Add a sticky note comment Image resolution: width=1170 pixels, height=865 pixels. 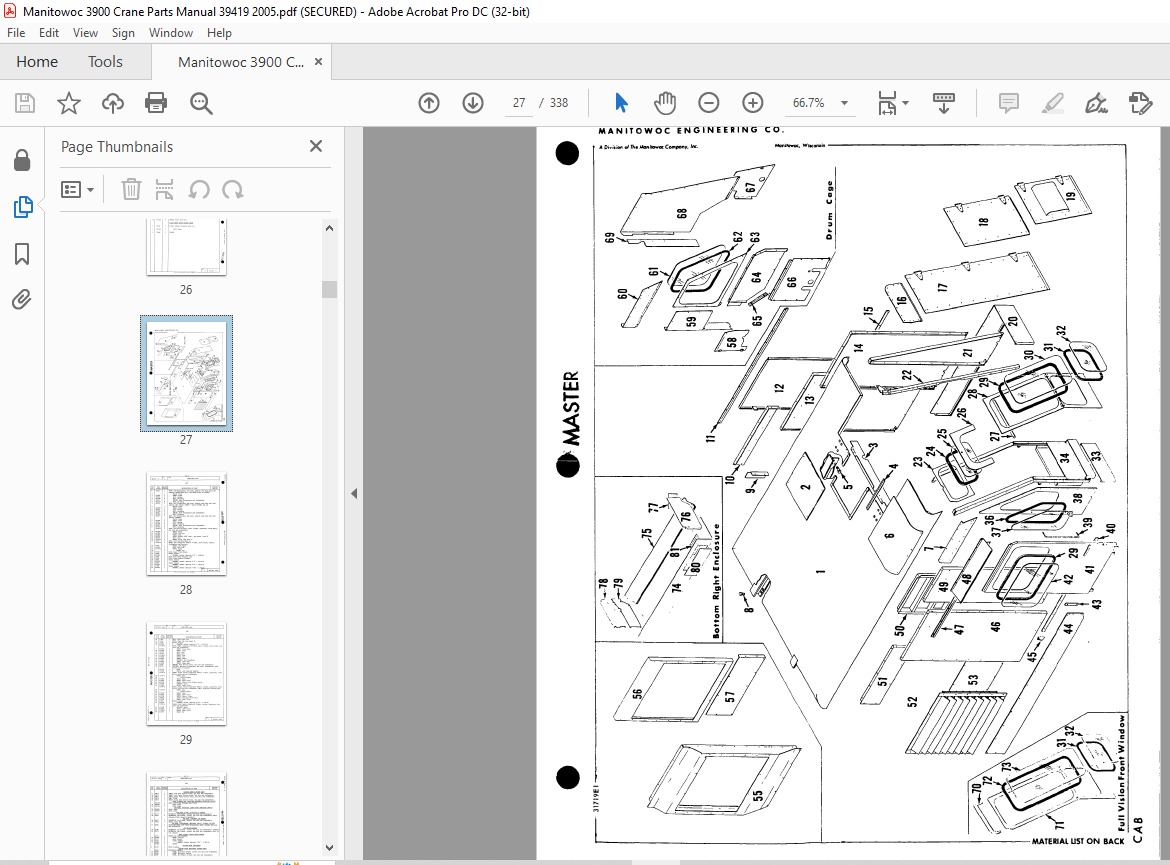tap(1008, 103)
